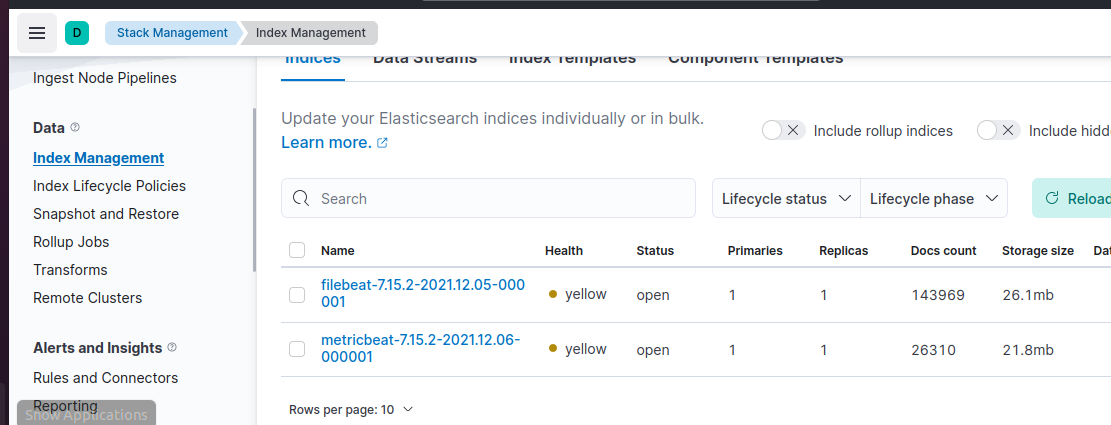Open the hamburger navigation menu
This screenshot has width=1111, height=425.
37,33
